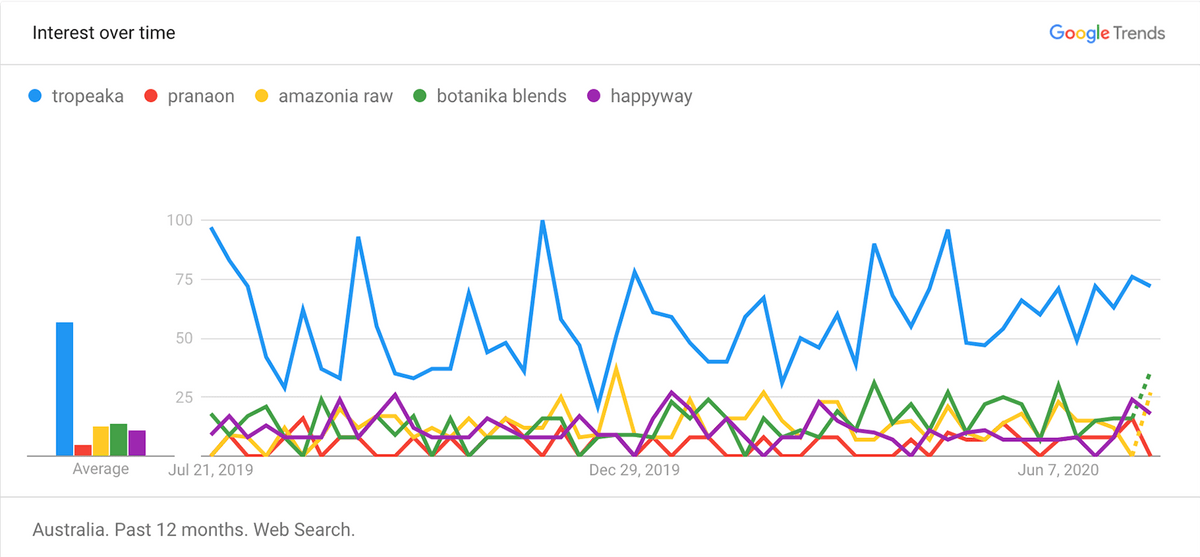
Task: Click the Jun 7, 2020 axis label
Action: coord(1057,469)
